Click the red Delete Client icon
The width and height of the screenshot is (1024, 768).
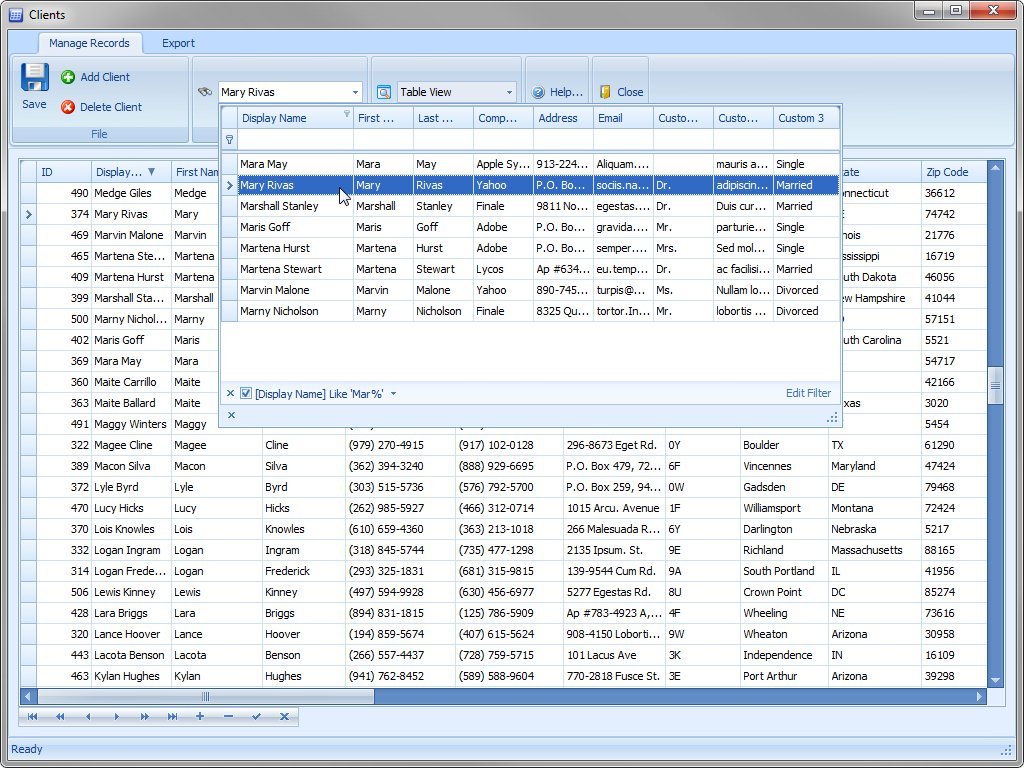tap(68, 107)
